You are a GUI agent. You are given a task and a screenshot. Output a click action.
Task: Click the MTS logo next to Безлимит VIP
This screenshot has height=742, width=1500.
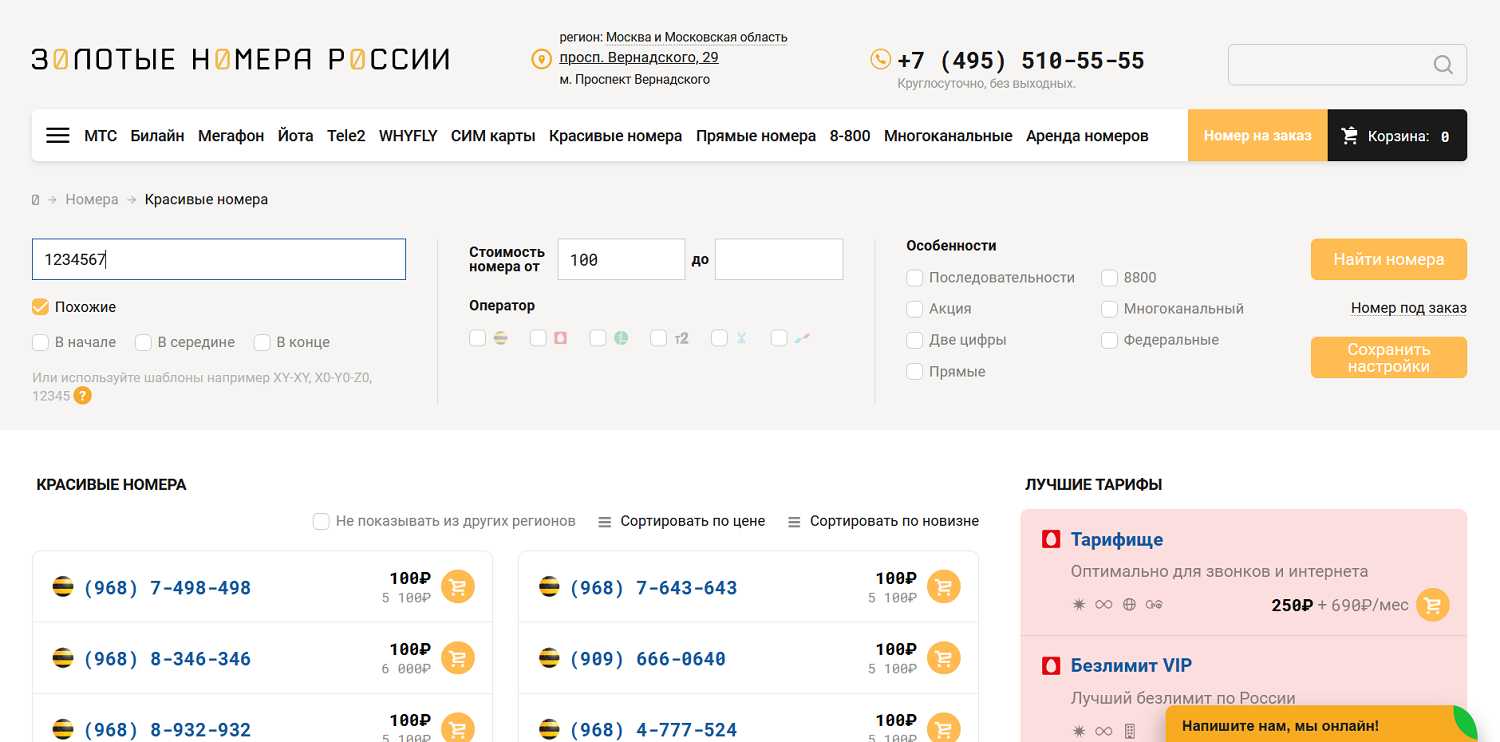pos(1051,665)
